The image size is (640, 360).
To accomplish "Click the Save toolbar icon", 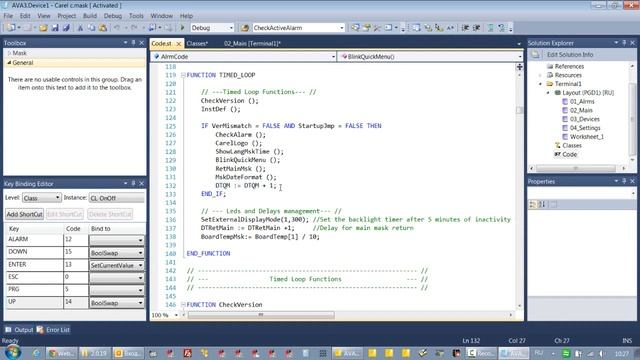I will click(x=55, y=28).
